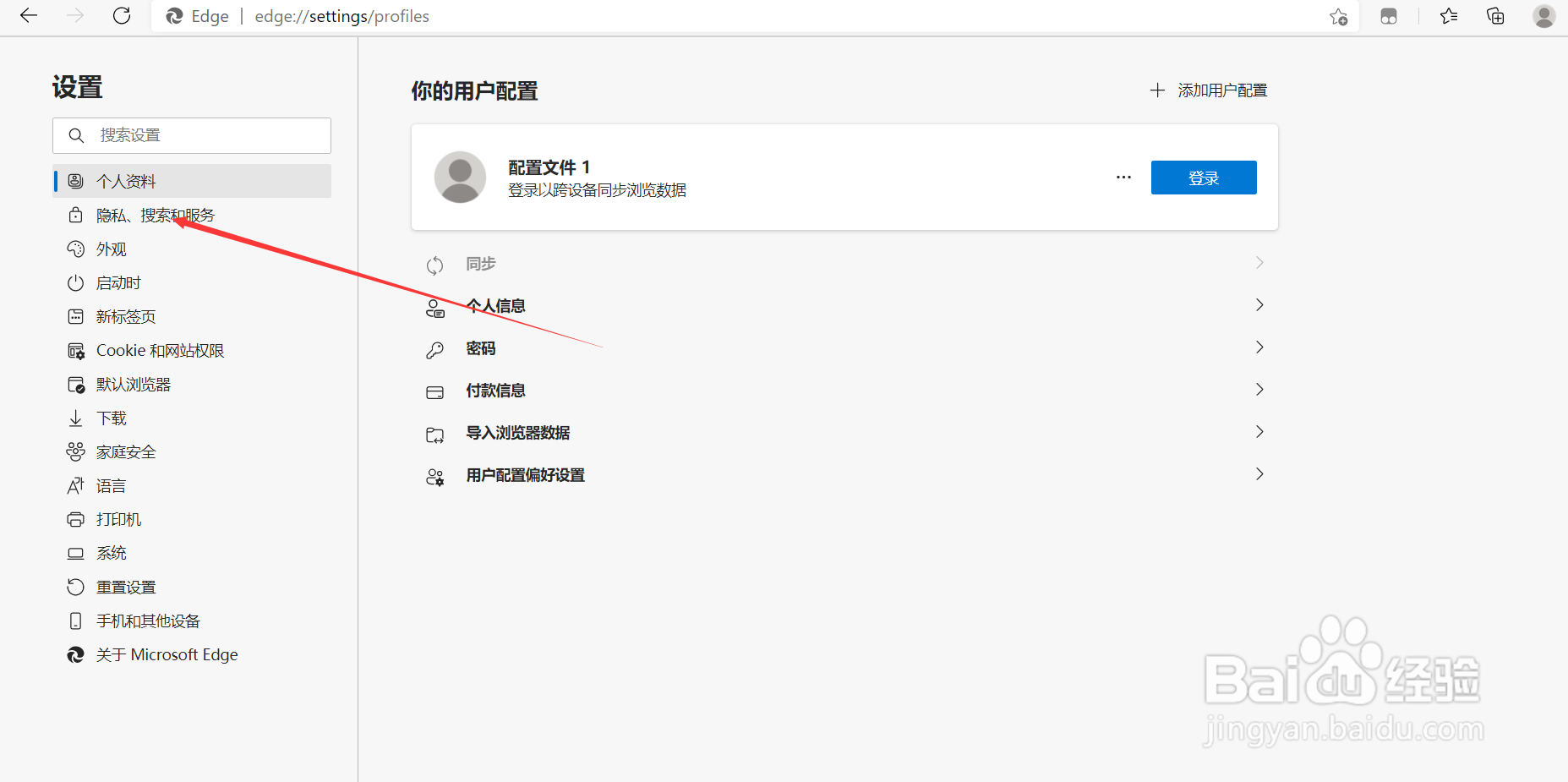Reload the page with refresh icon

[122, 16]
